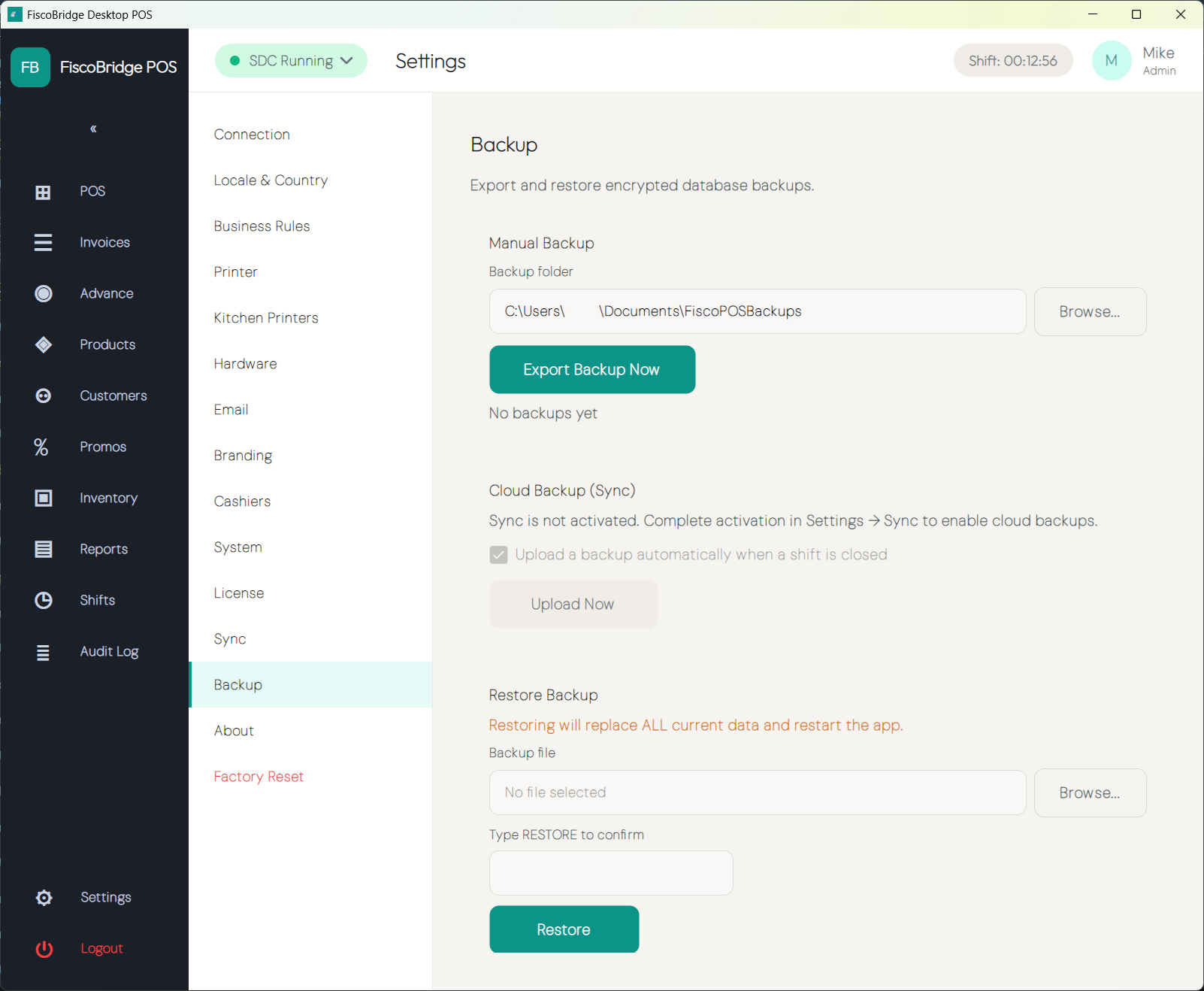Click the FB logo badge
The height and width of the screenshot is (991, 1204).
point(30,67)
